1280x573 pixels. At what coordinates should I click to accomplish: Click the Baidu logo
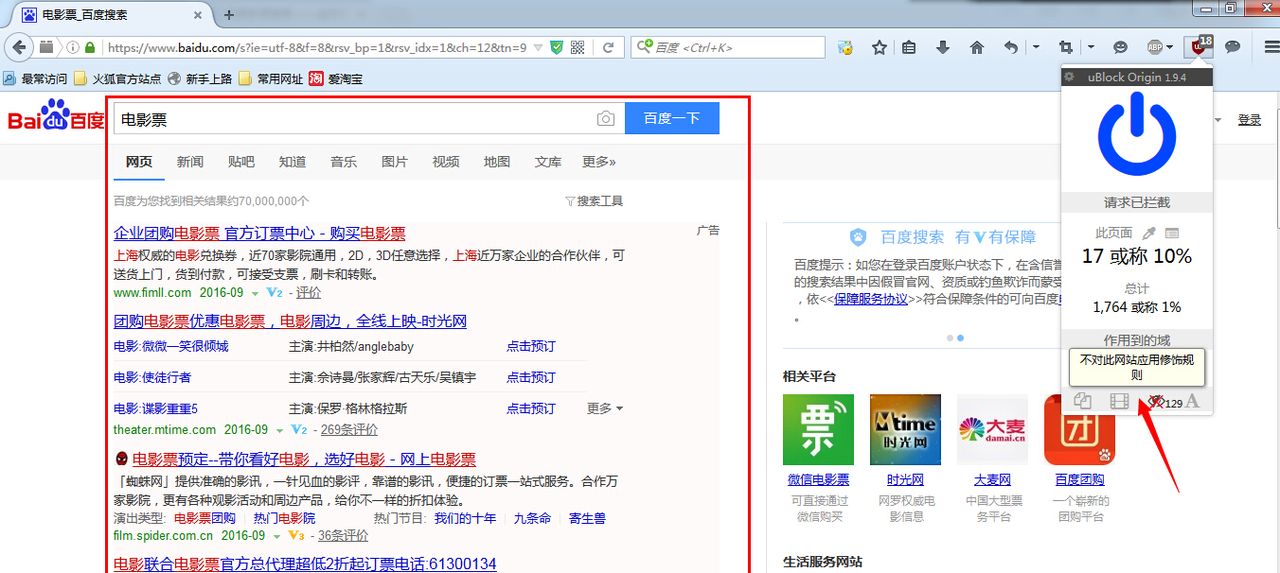(56, 117)
